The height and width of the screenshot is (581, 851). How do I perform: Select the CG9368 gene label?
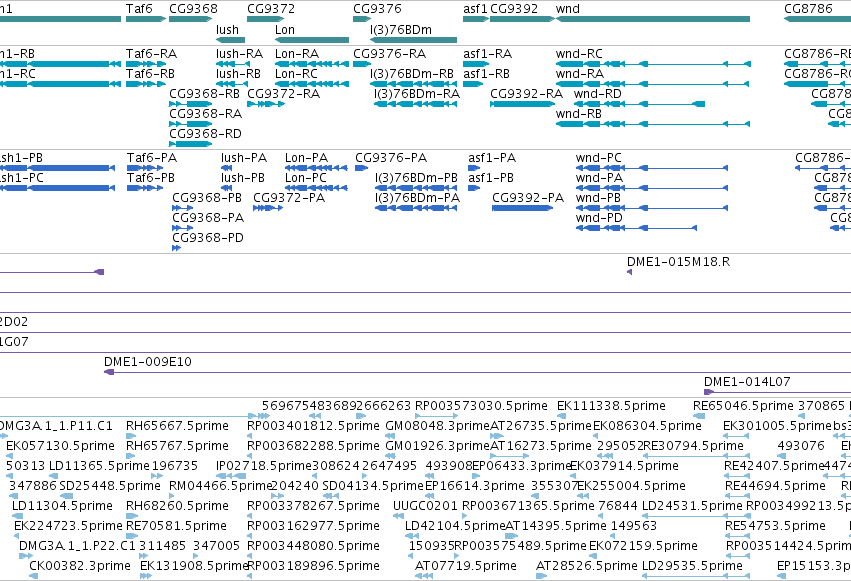click(193, 9)
